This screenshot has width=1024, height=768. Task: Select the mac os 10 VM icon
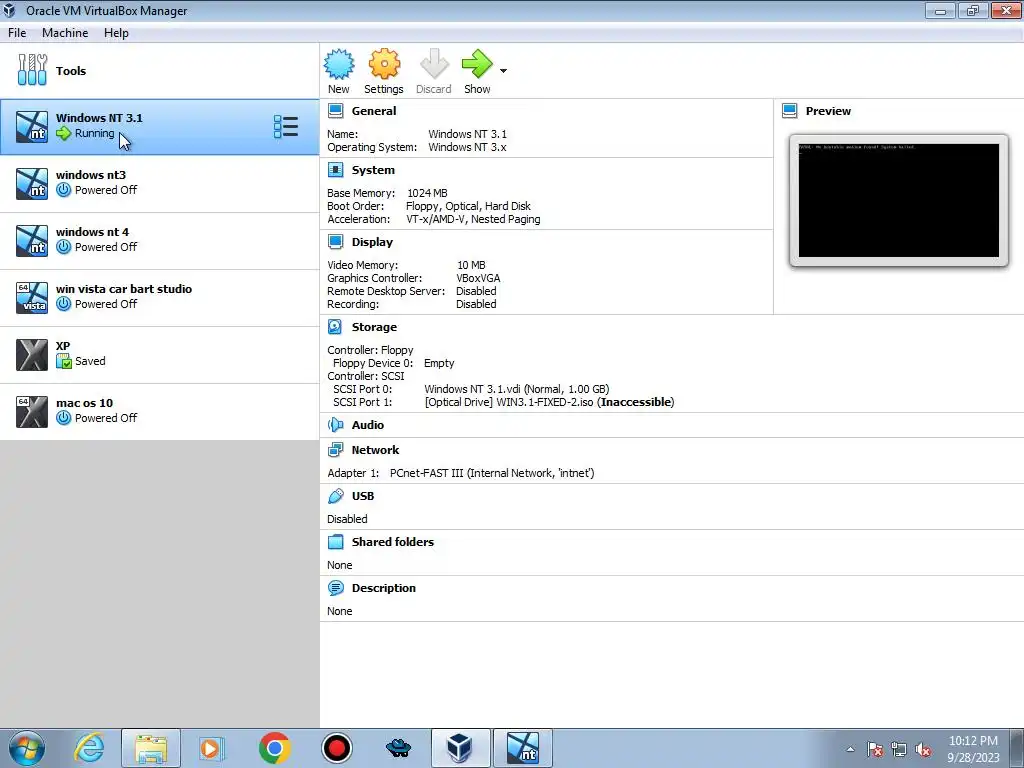[x=32, y=411]
